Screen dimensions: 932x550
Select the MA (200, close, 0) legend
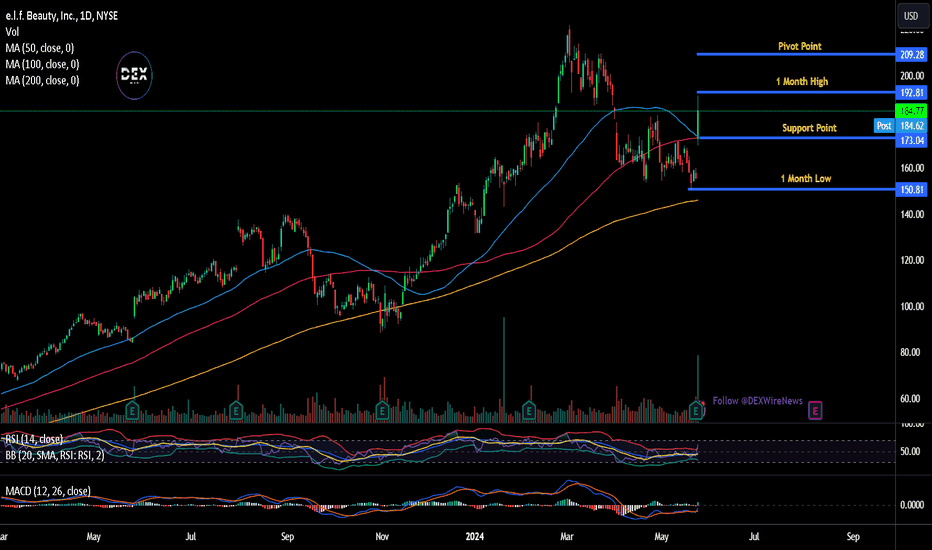[x=42, y=80]
